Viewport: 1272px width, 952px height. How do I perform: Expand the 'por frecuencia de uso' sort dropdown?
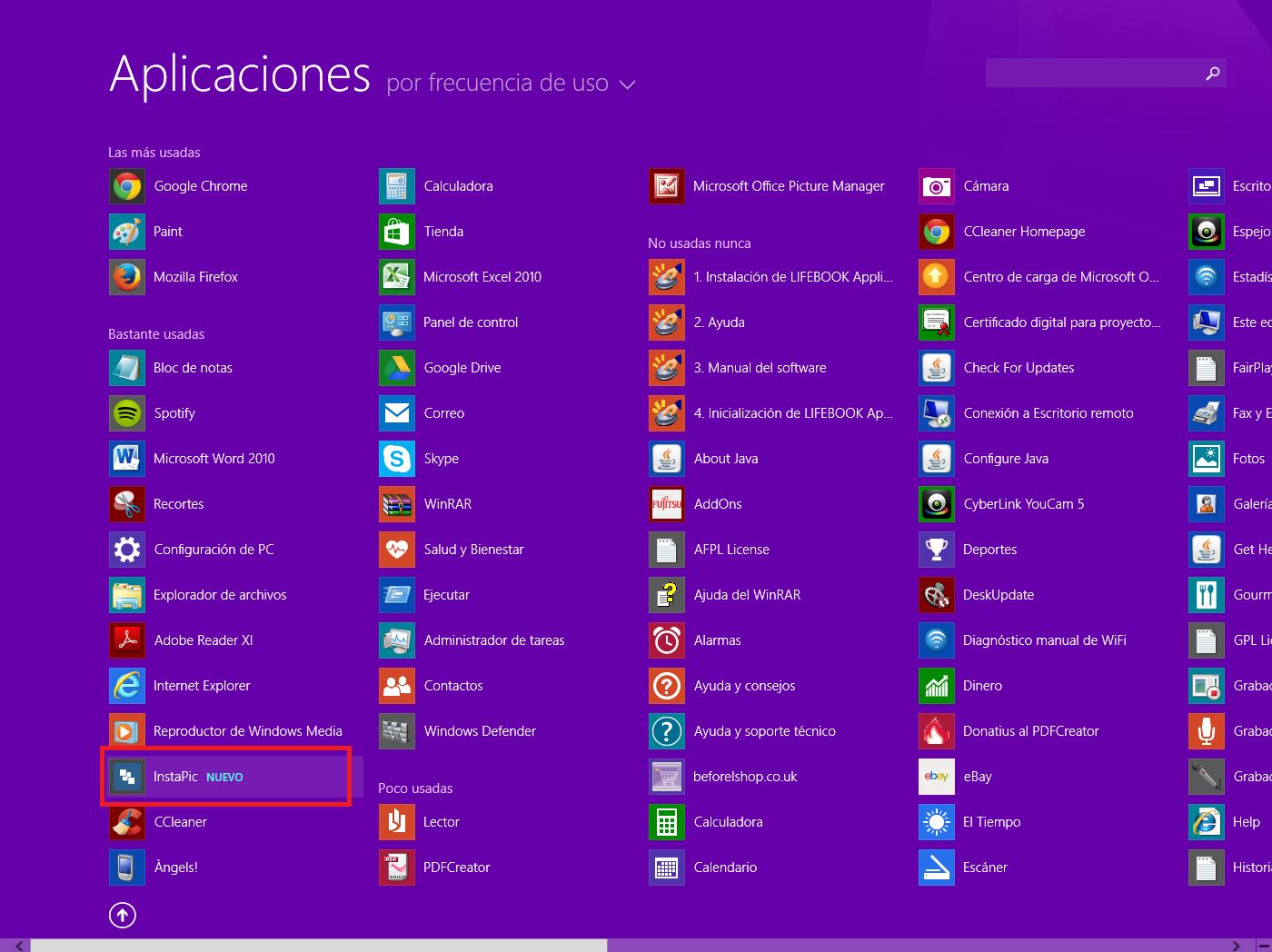(497, 84)
